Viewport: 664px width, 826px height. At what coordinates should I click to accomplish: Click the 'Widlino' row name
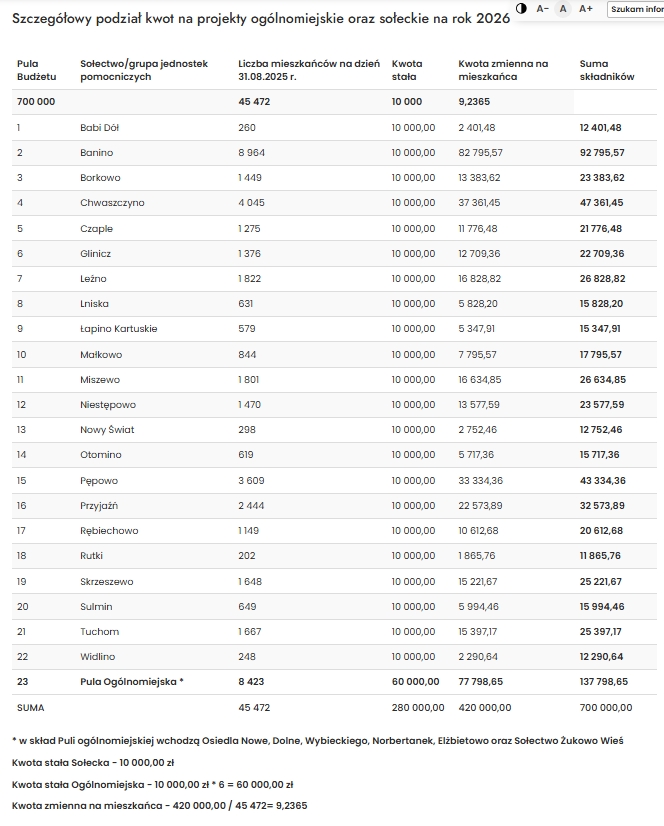[97, 657]
